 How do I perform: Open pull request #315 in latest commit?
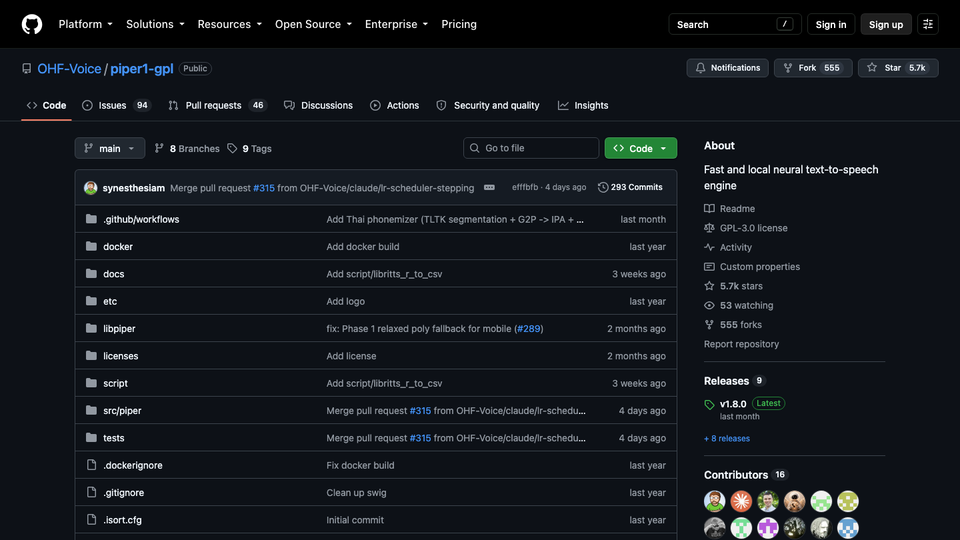click(x=264, y=188)
